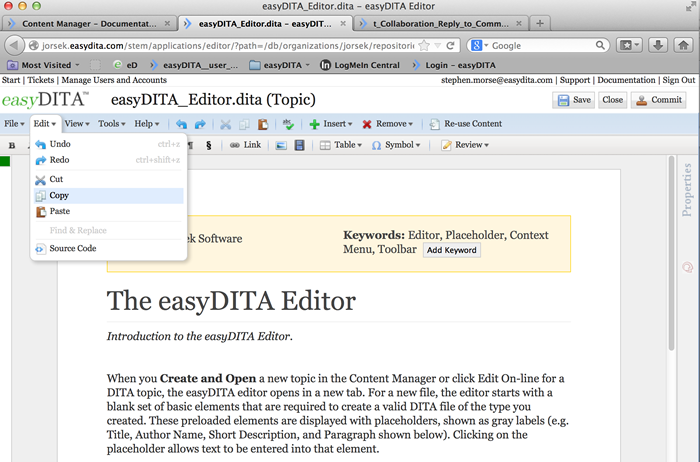700x462 pixels.
Task: Go back with the browser back arrow
Action: (14, 45)
